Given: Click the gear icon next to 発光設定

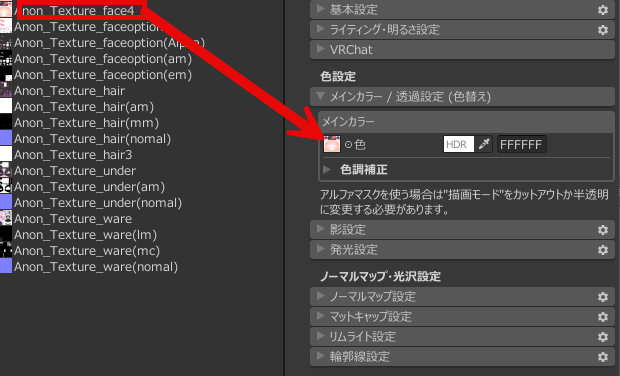Looking at the screenshot, I should pos(603,250).
